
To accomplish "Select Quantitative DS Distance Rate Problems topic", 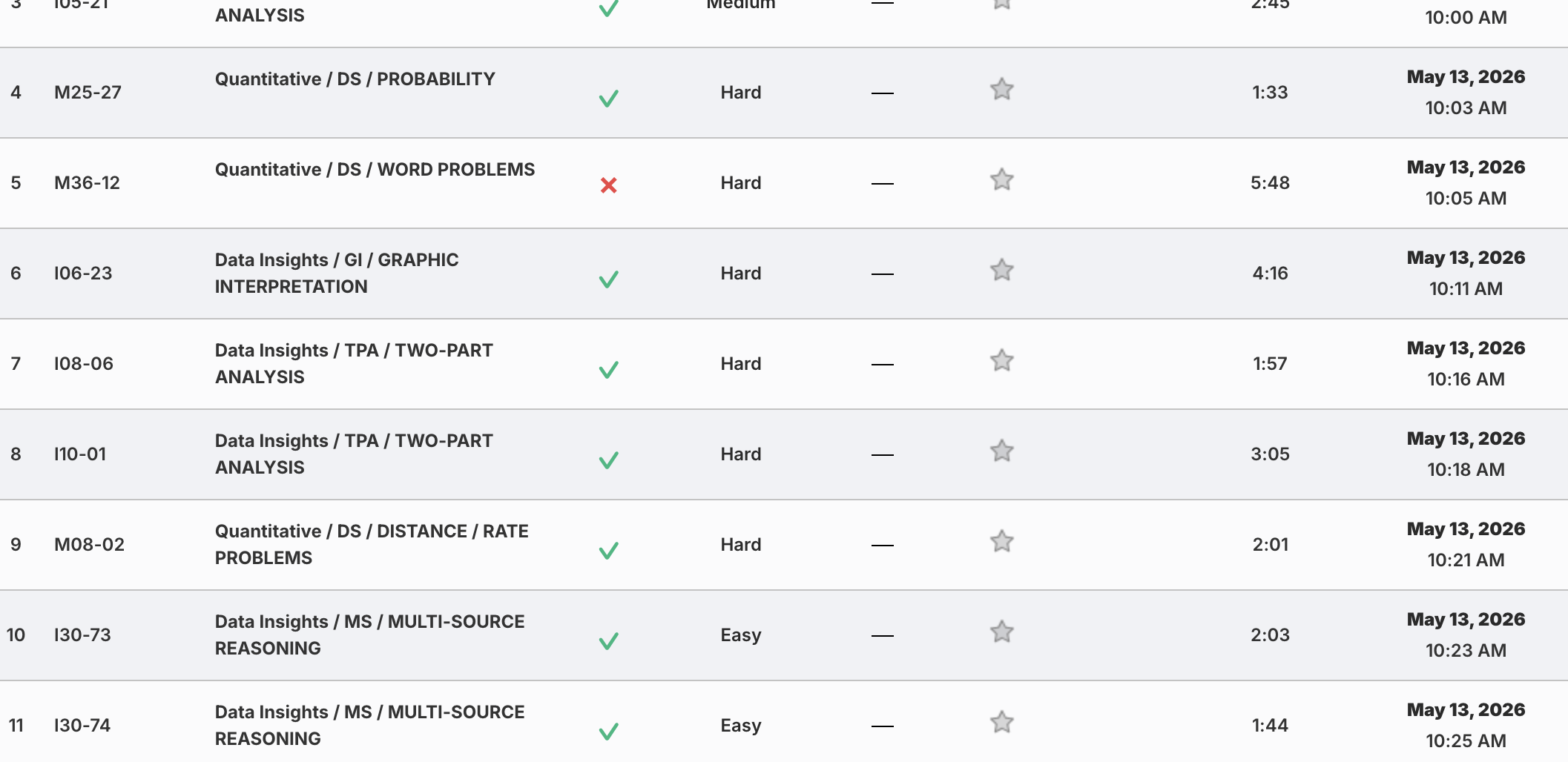I will (x=372, y=545).
